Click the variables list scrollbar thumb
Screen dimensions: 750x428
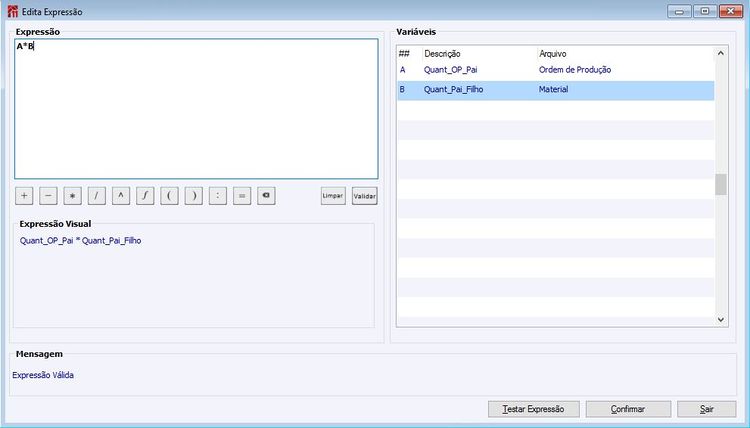tap(721, 185)
